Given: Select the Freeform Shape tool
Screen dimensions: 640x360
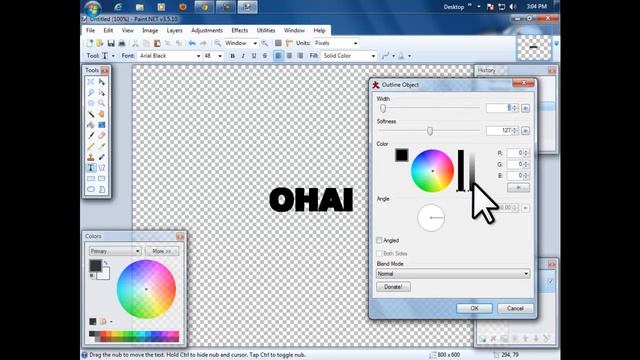Looking at the screenshot, I should point(102,189).
